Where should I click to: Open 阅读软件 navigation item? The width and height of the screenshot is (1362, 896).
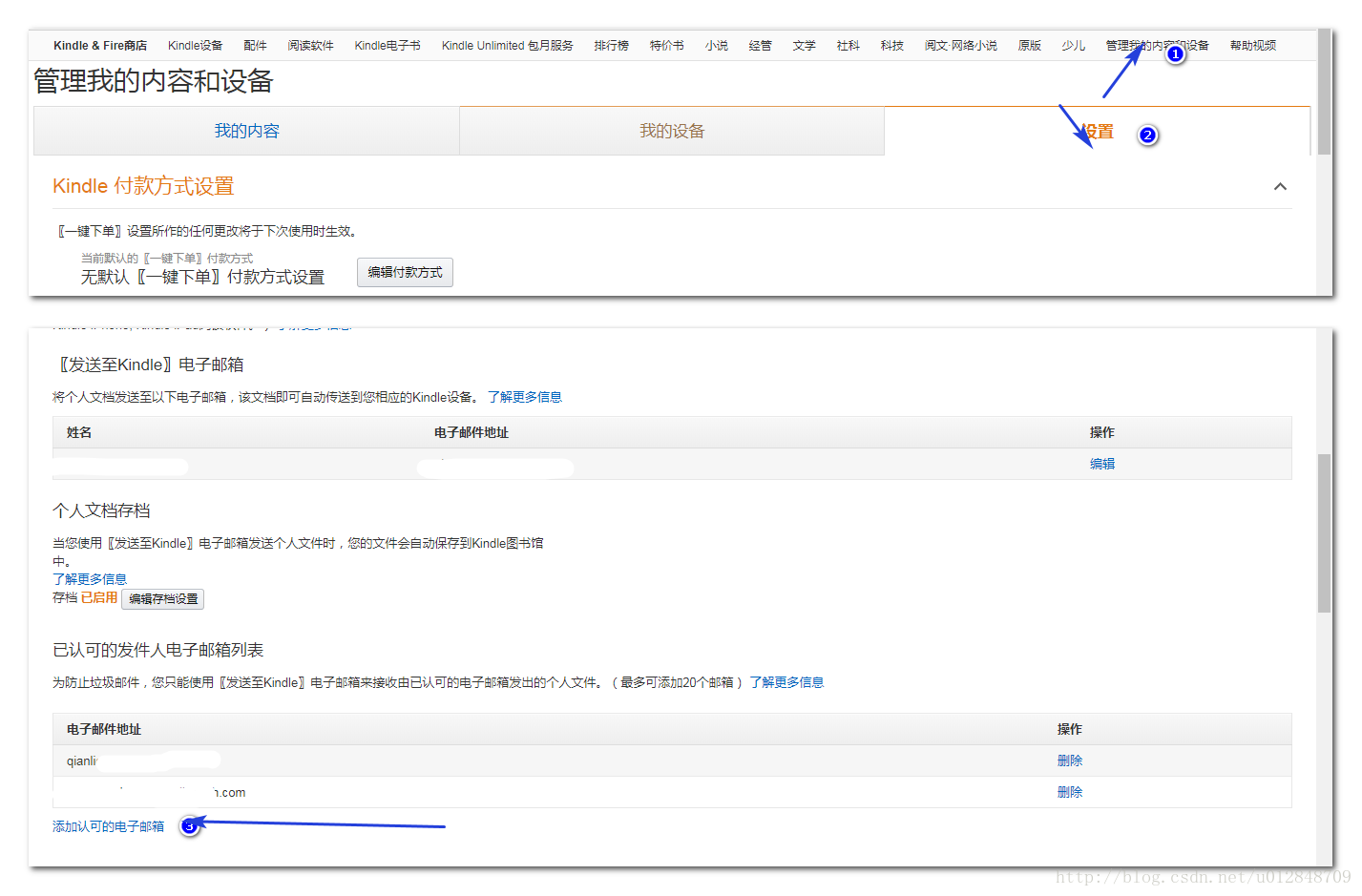(x=310, y=46)
